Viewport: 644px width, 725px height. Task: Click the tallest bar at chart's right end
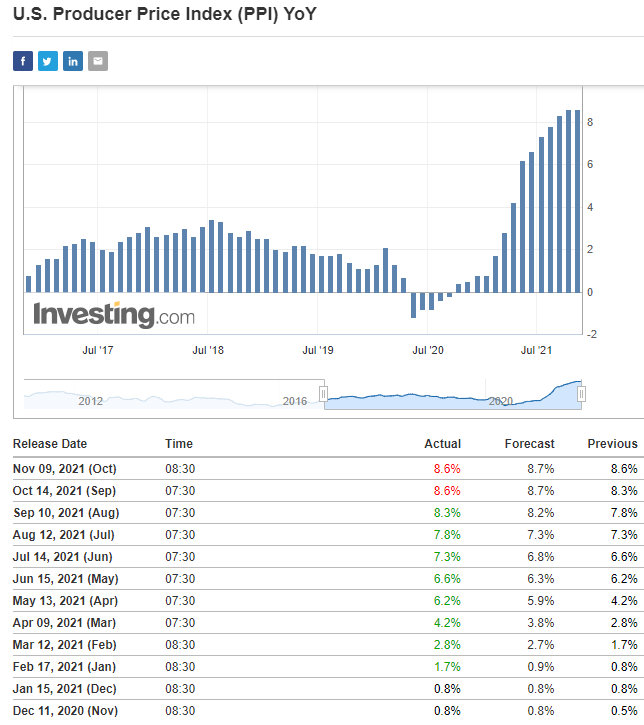pyautogui.click(x=577, y=201)
